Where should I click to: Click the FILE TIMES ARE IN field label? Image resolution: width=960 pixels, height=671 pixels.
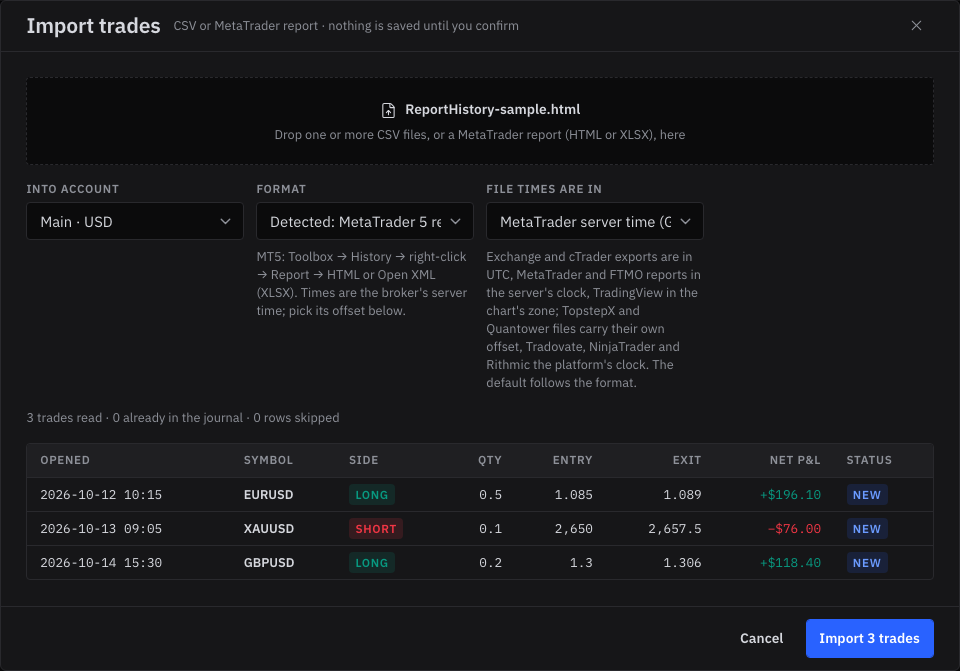click(544, 189)
